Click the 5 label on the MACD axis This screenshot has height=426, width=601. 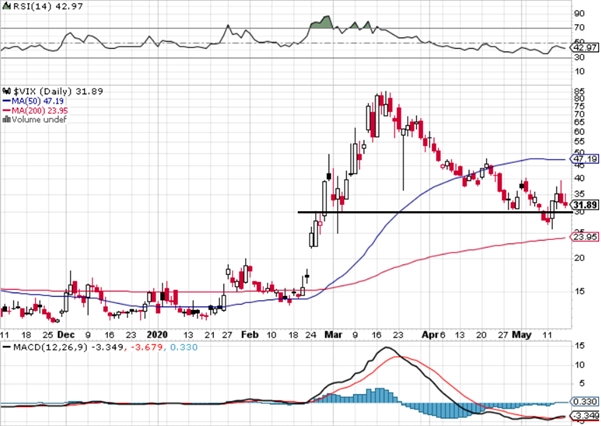click(582, 383)
